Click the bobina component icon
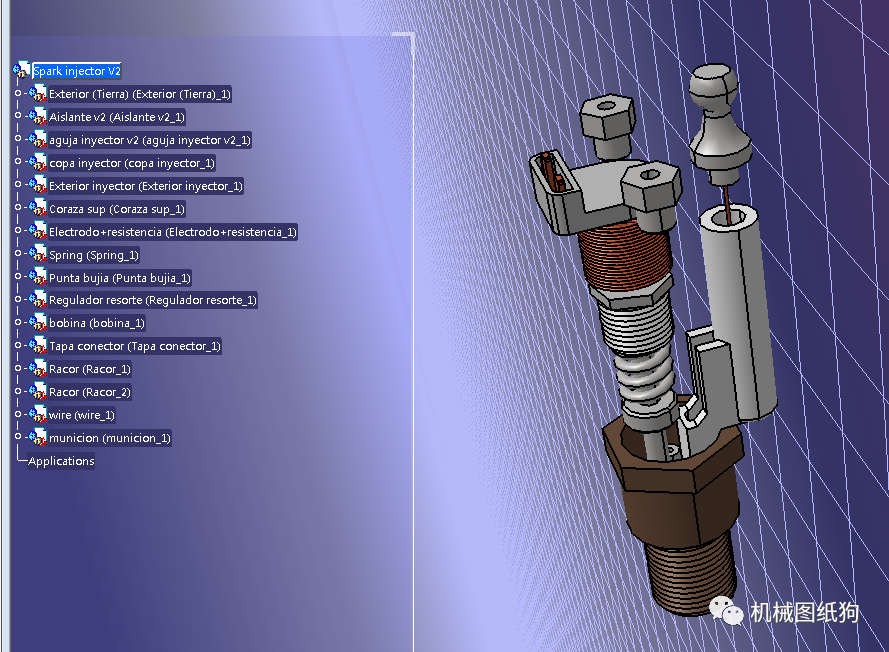The image size is (889, 652). [x=37, y=322]
